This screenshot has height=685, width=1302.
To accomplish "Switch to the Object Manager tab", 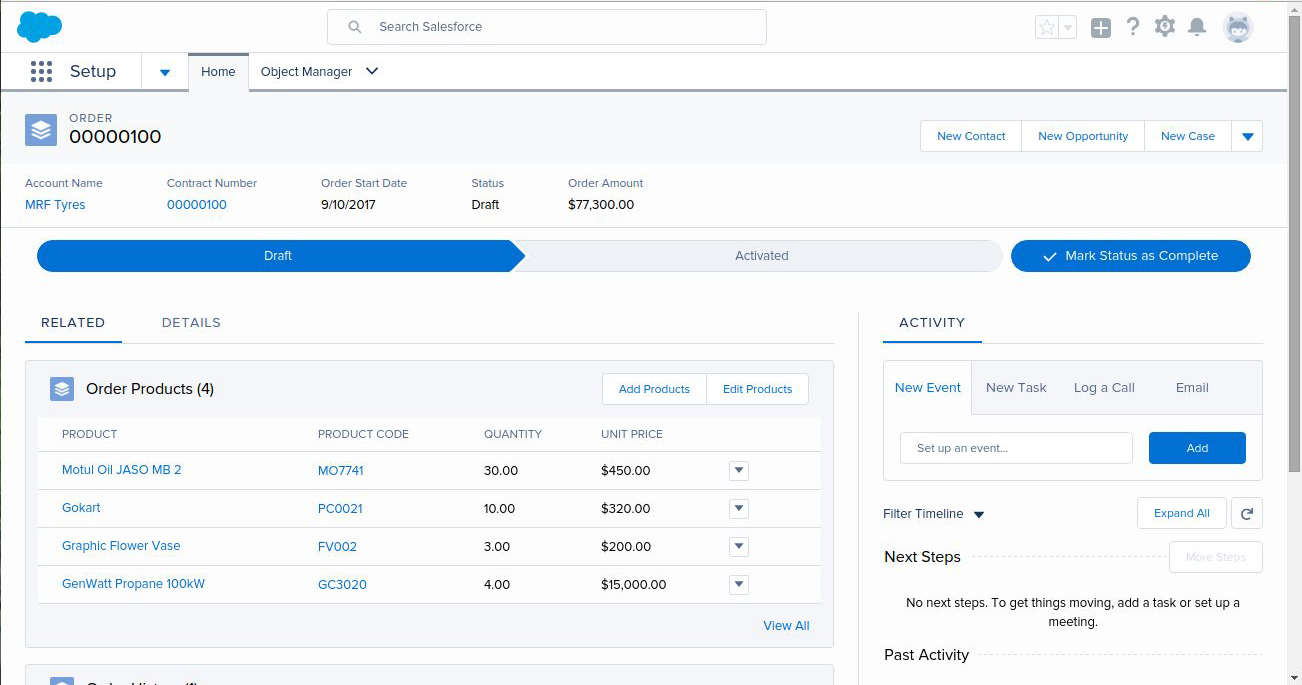I will [x=306, y=72].
